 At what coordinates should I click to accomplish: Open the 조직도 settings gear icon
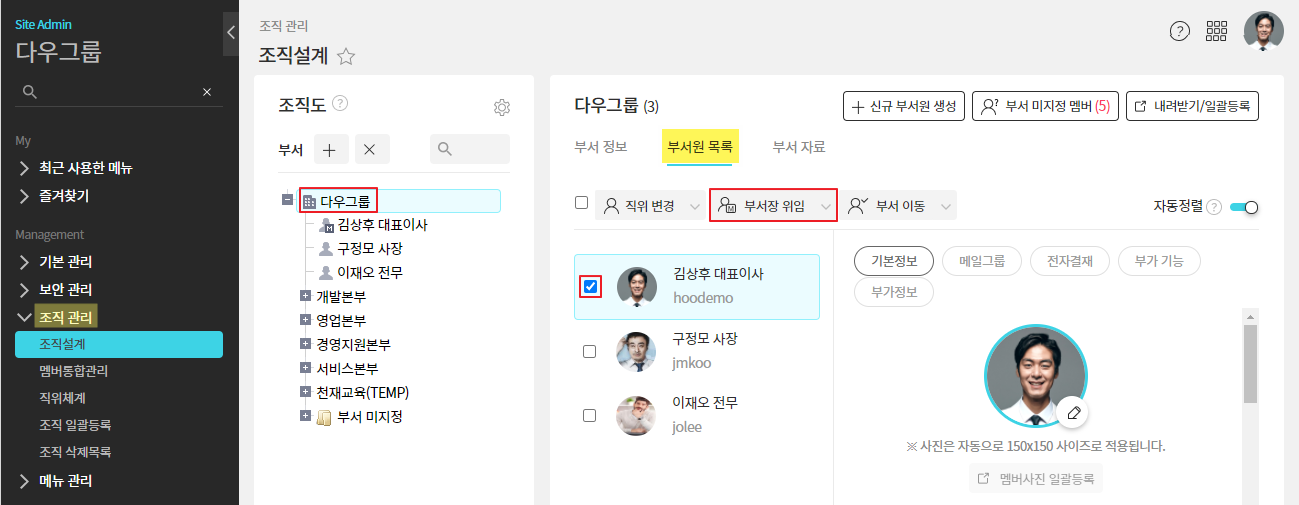pyautogui.click(x=502, y=108)
